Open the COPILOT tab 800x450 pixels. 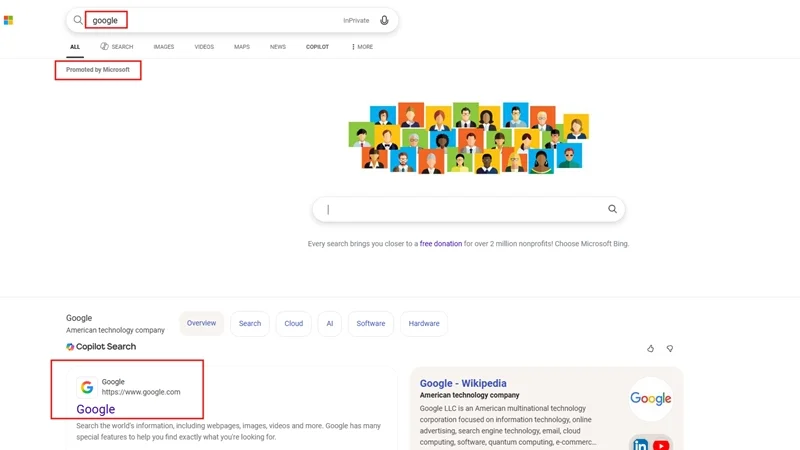[317, 47]
